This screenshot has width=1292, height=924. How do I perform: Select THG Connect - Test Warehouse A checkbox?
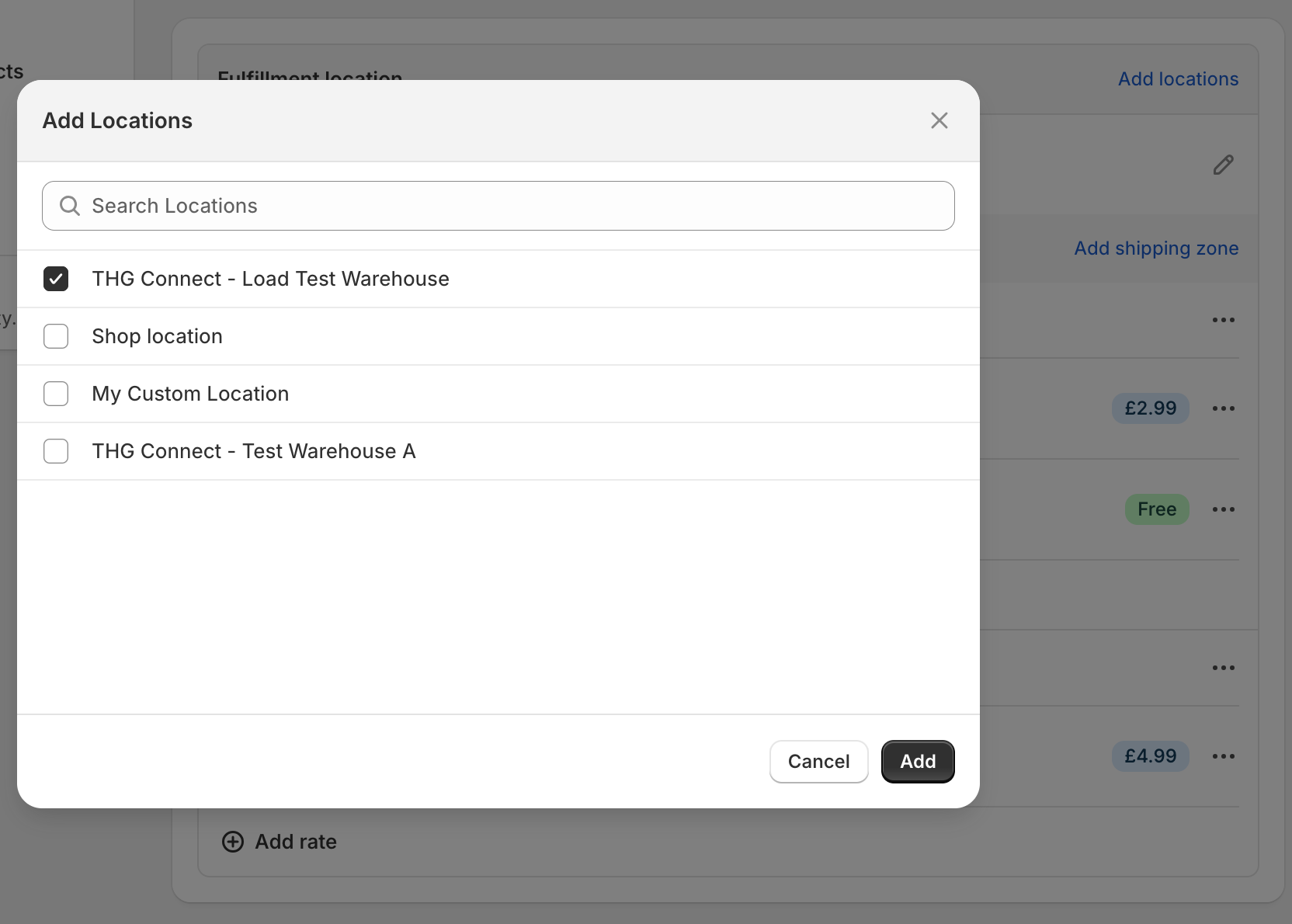(56, 451)
